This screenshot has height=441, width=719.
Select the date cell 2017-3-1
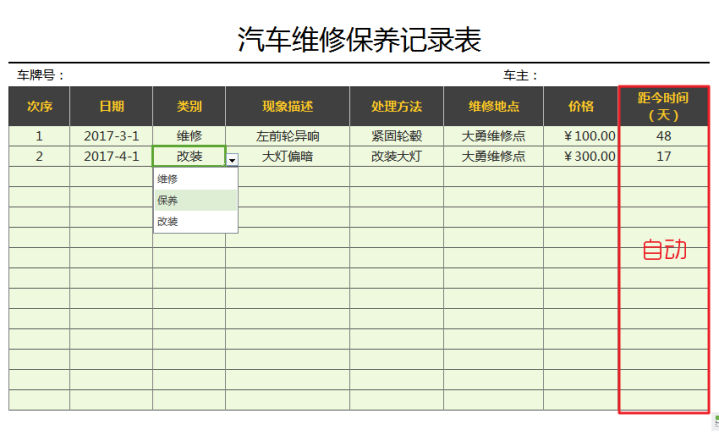pyautogui.click(x=111, y=136)
